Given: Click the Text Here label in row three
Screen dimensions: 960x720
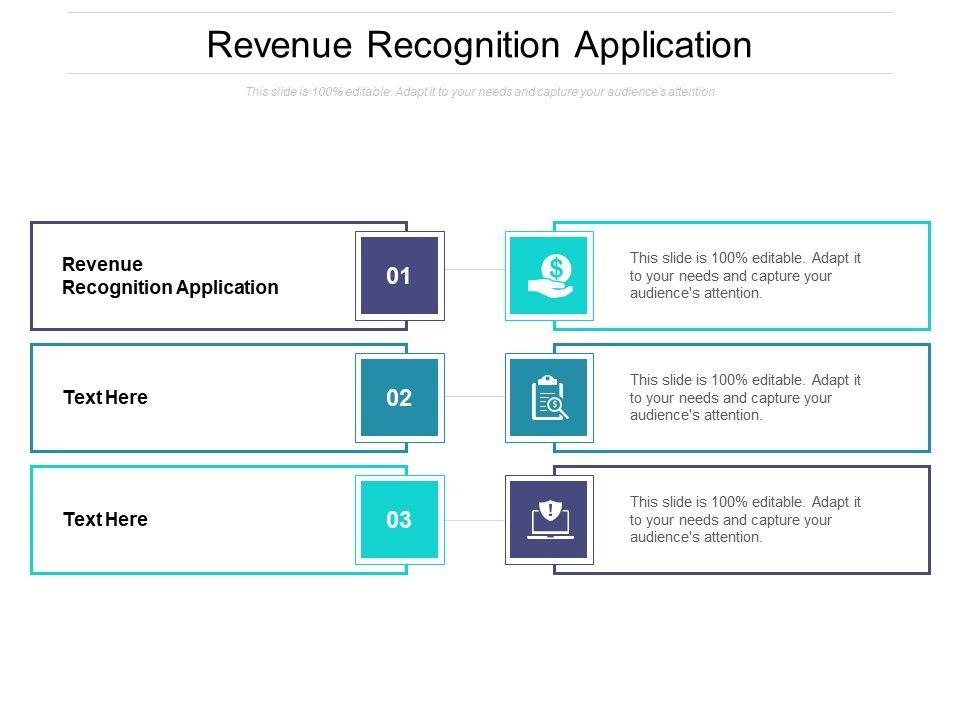Looking at the screenshot, I should point(105,519).
